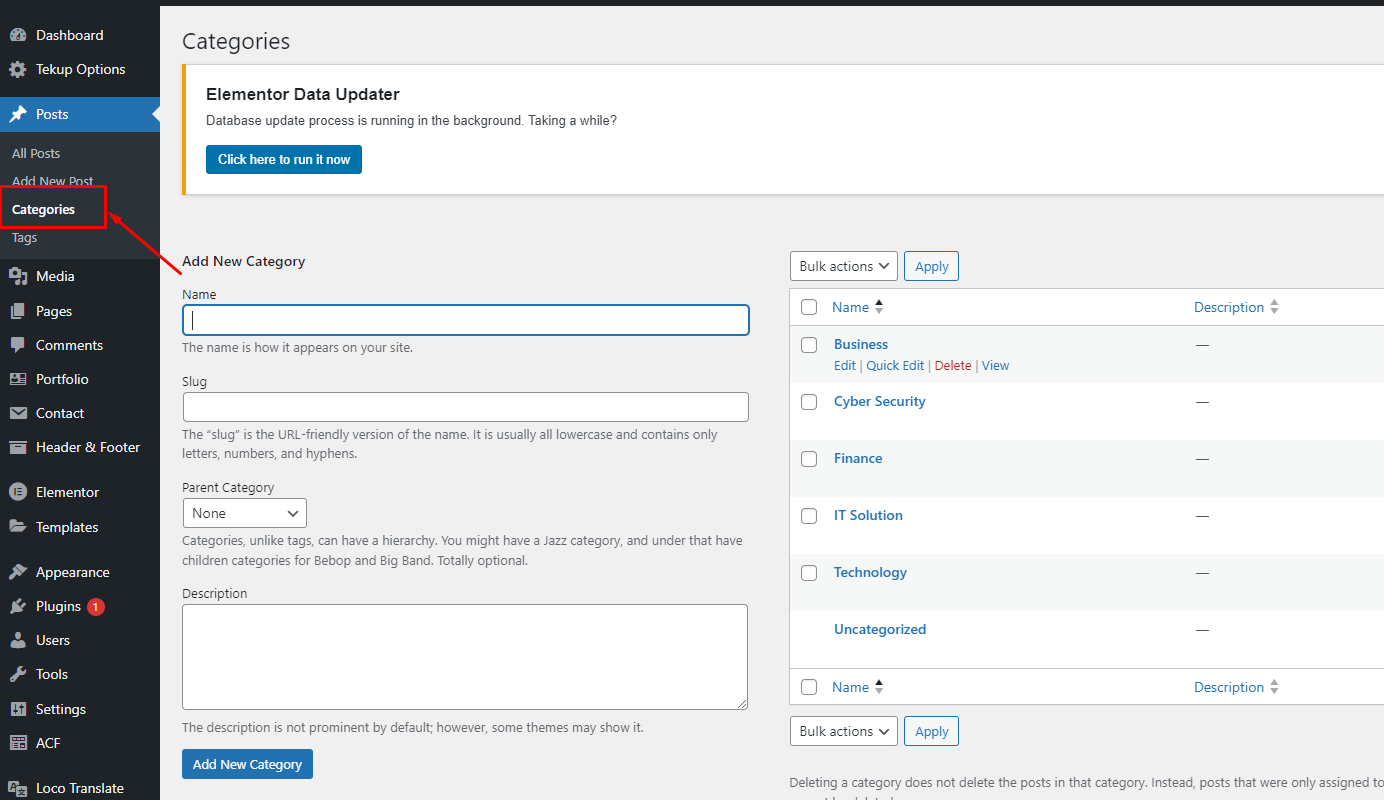
Task: Click the Loco Translate icon
Action: pos(18,788)
